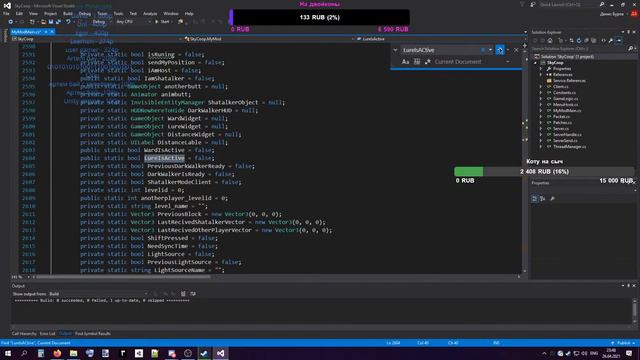Open the Error List bottom tab

click(47, 334)
